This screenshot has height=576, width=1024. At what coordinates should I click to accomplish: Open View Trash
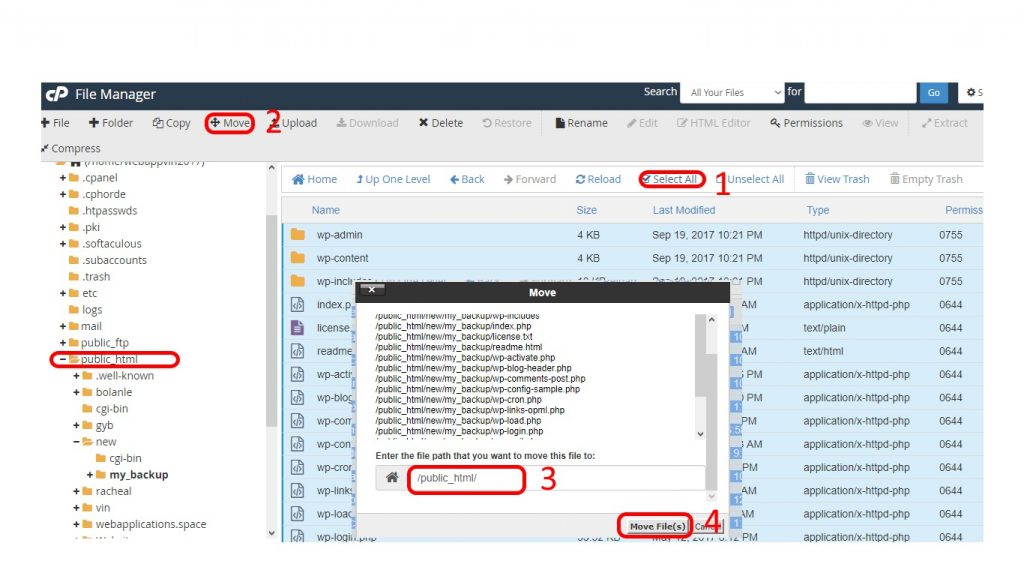(837, 179)
